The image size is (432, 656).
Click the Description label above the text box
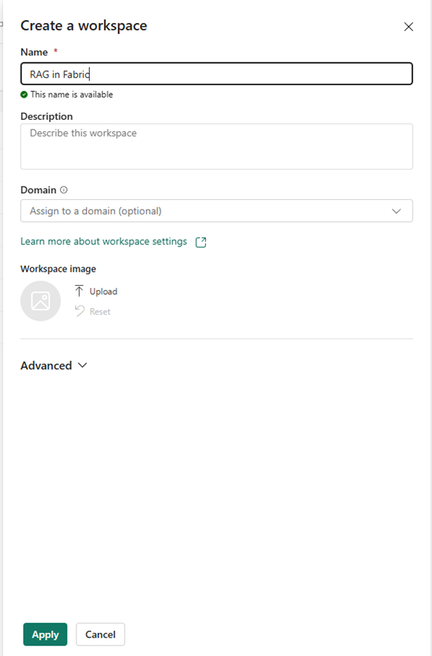click(x=46, y=116)
